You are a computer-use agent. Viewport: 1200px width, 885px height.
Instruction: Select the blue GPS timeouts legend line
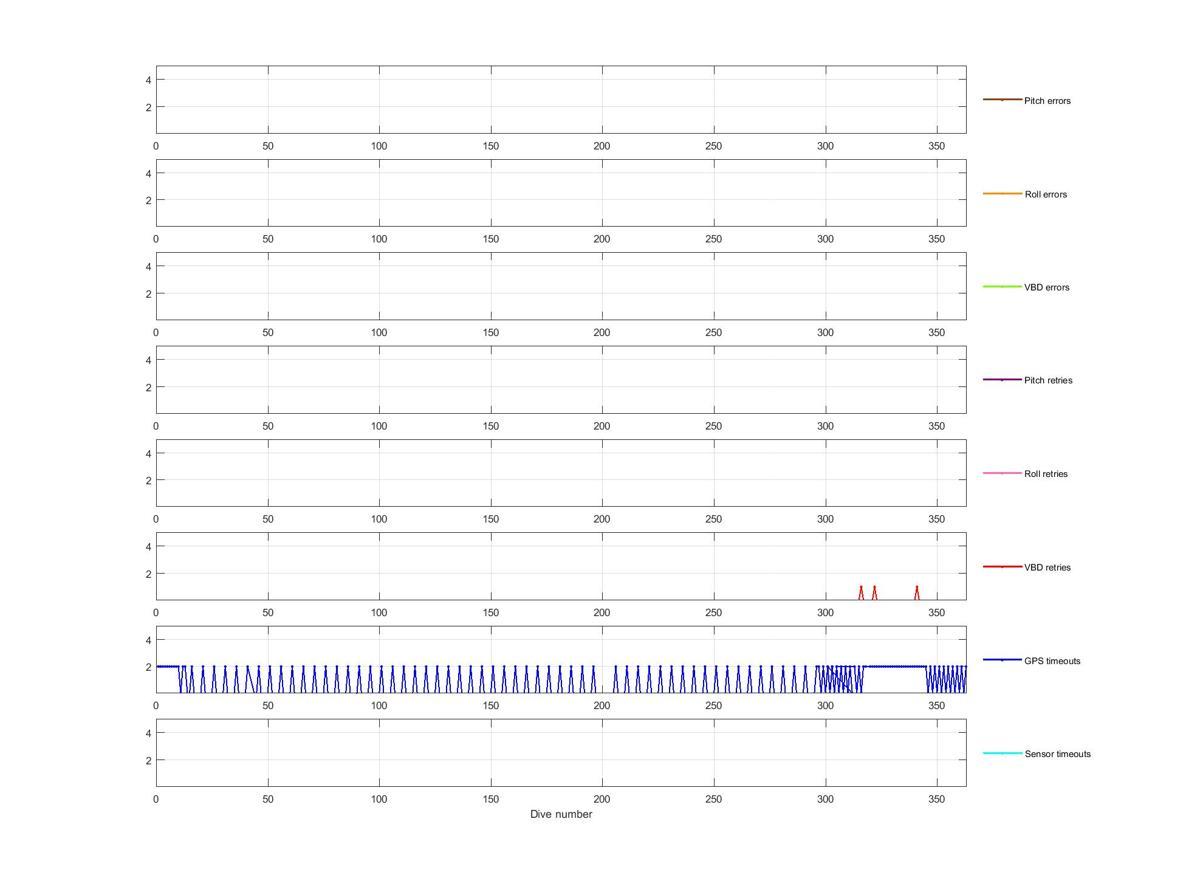(1002, 660)
